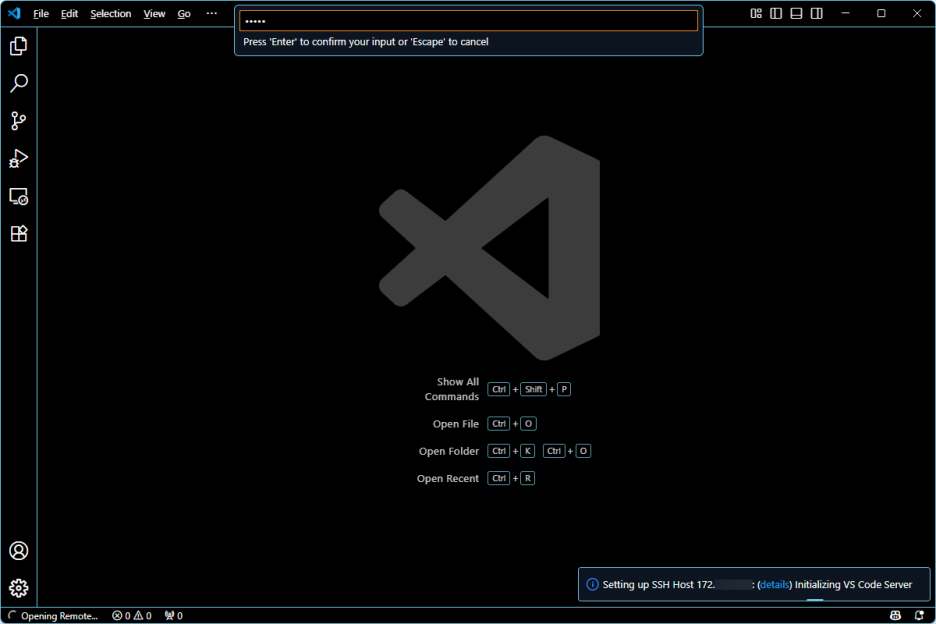Viewport: 936px width, 624px height.
Task: Click the info icon in SSH notification
Action: point(592,585)
